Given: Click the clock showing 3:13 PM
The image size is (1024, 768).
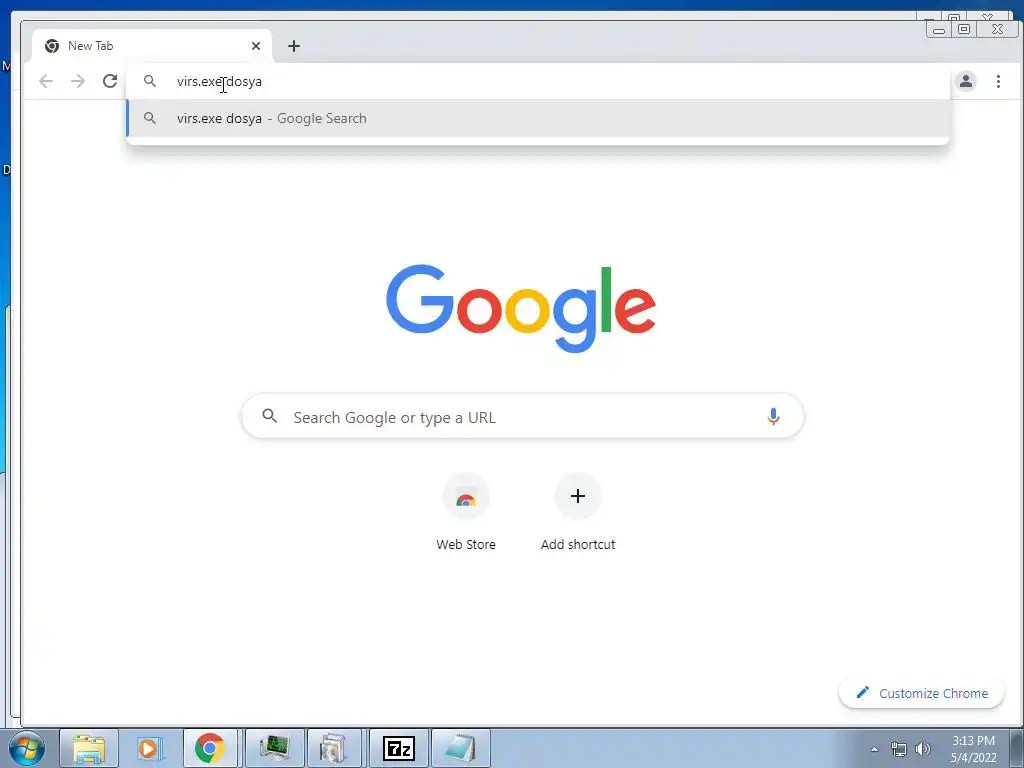Looking at the screenshot, I should pos(973,749).
